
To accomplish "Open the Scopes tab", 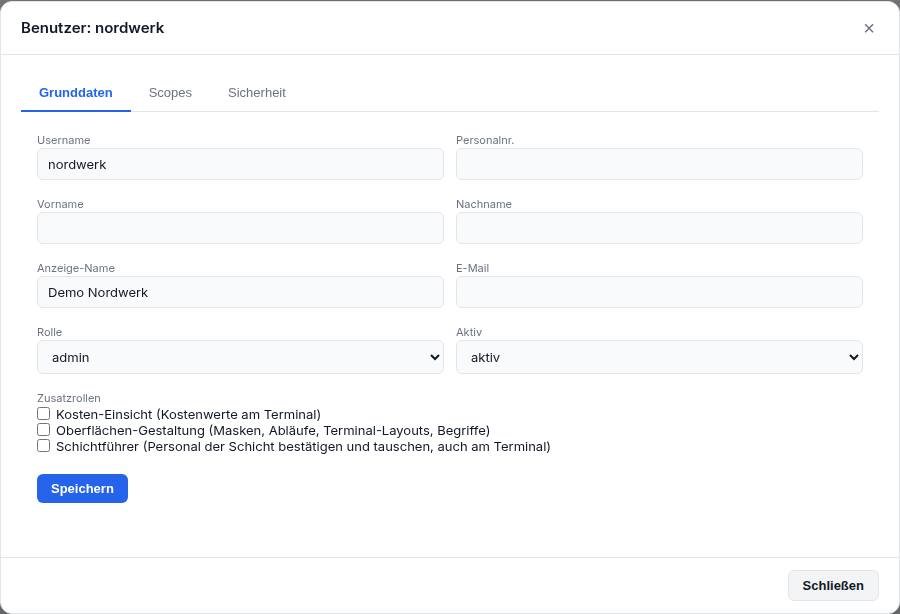I will 170,93.
